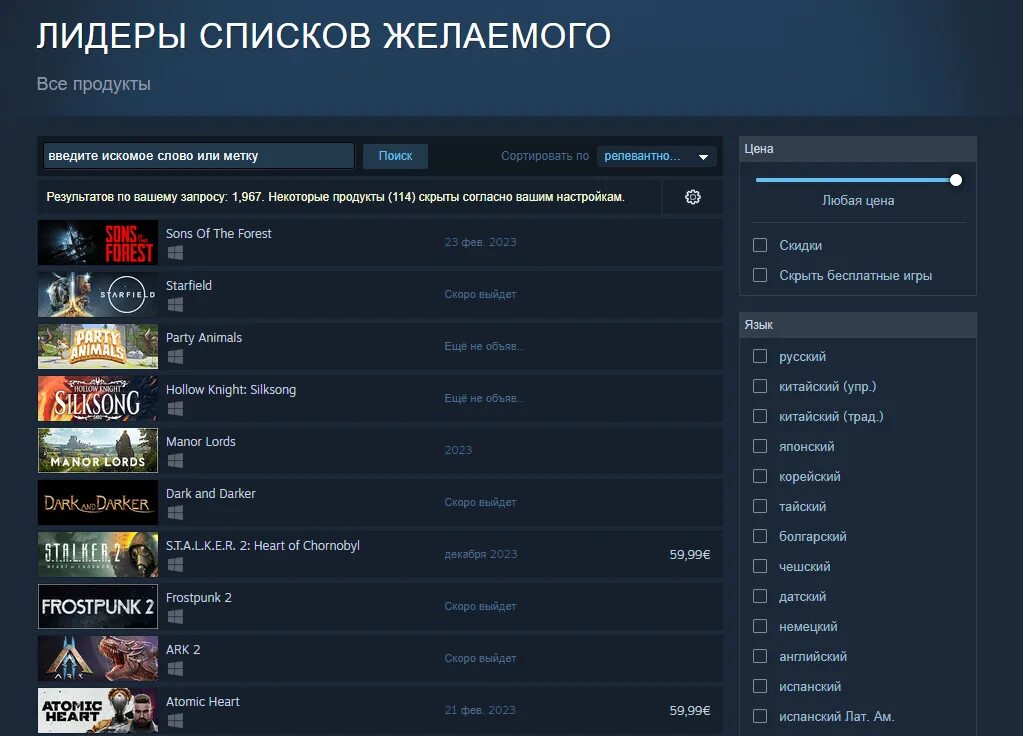Image resolution: width=1023 pixels, height=736 pixels.
Task: Enable the Скидки checkbox
Action: coord(760,245)
